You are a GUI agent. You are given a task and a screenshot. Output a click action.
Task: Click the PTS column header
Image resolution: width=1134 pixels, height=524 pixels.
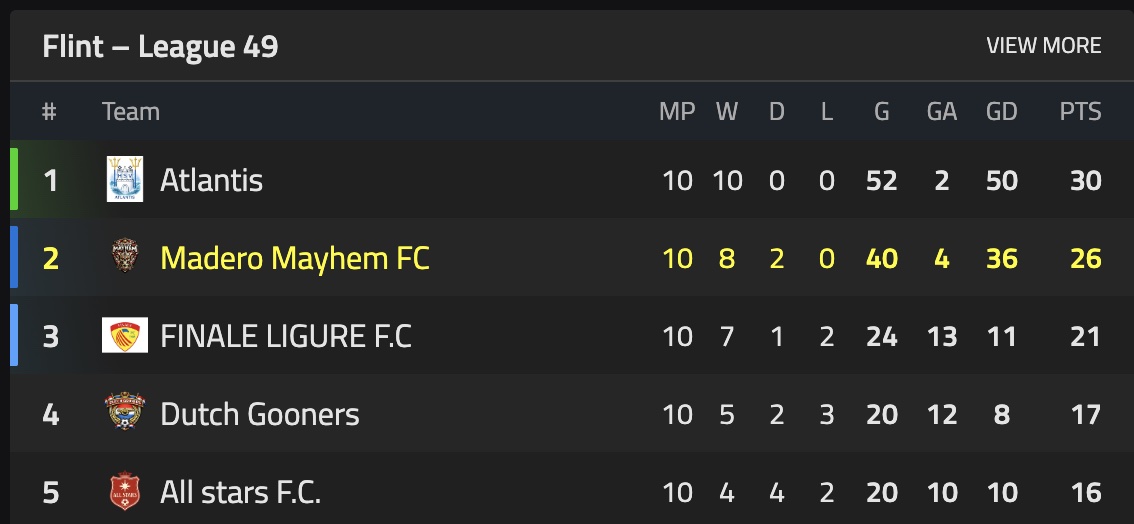[x=1080, y=112]
